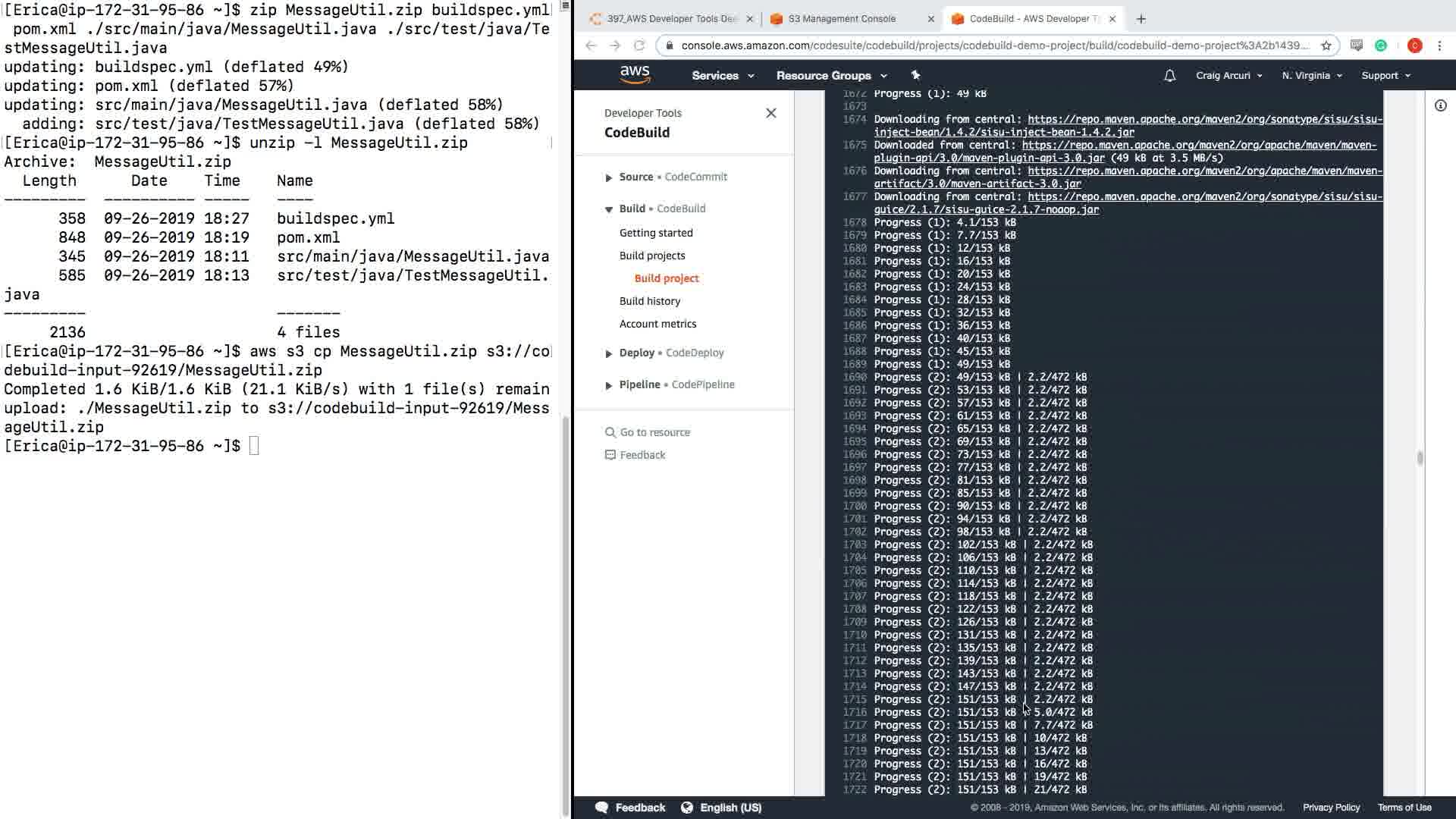Image resolution: width=1456 pixels, height=819 pixels.
Task: Click the AWS logo home icon
Action: [635, 74]
